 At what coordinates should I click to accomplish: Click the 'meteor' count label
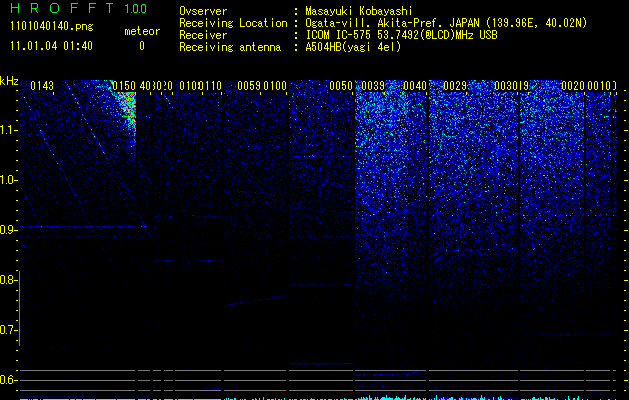[x=142, y=31]
